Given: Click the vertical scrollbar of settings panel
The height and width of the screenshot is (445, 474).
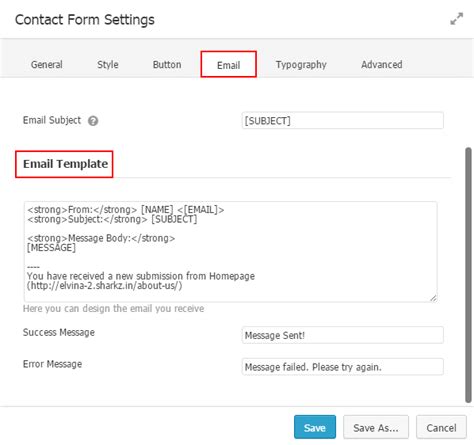Looking at the screenshot, I should (x=468, y=275).
